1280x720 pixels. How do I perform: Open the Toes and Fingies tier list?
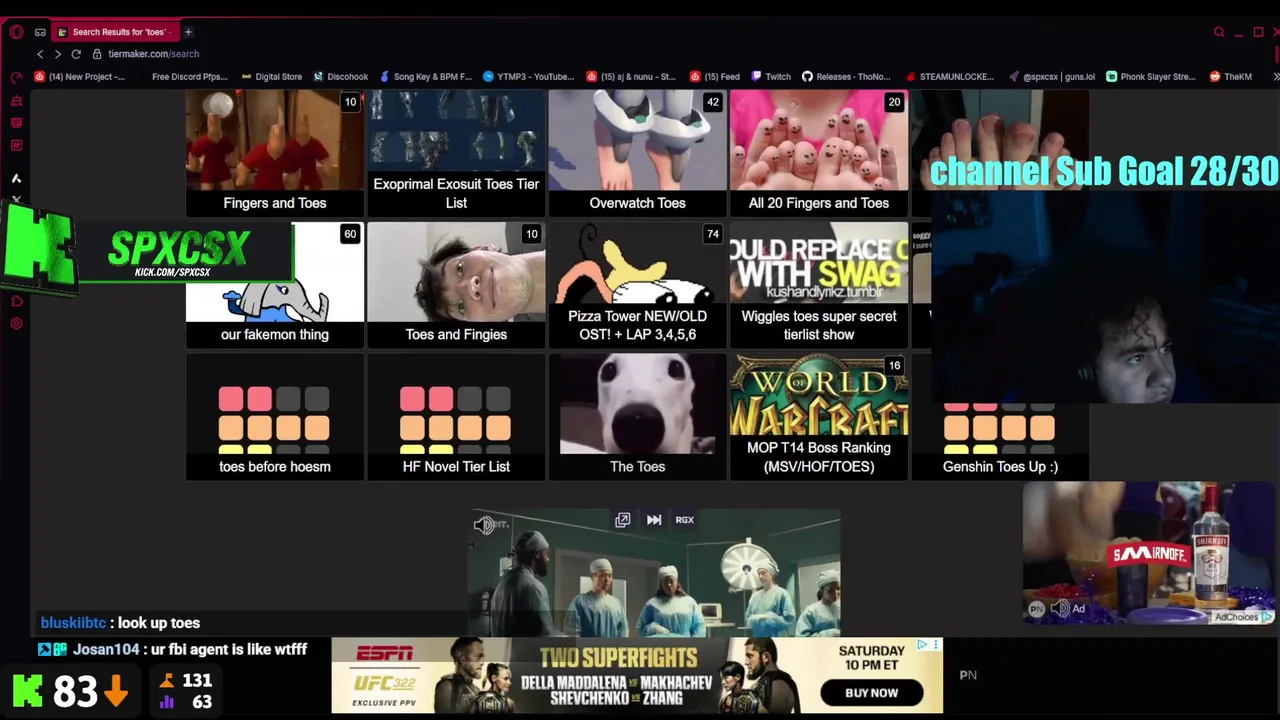[456, 284]
